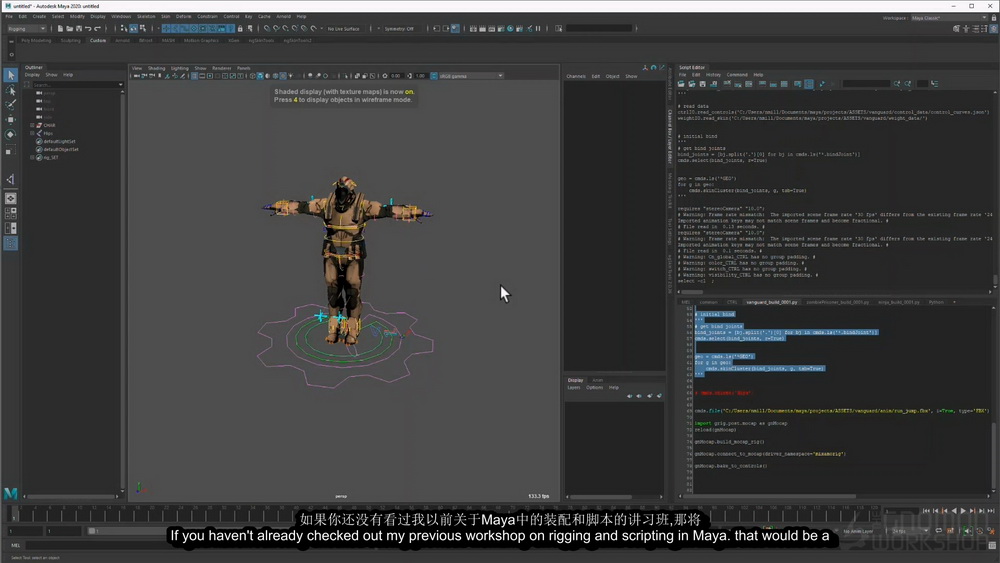
Task: Open the Skeleton menu
Action: coord(146,17)
